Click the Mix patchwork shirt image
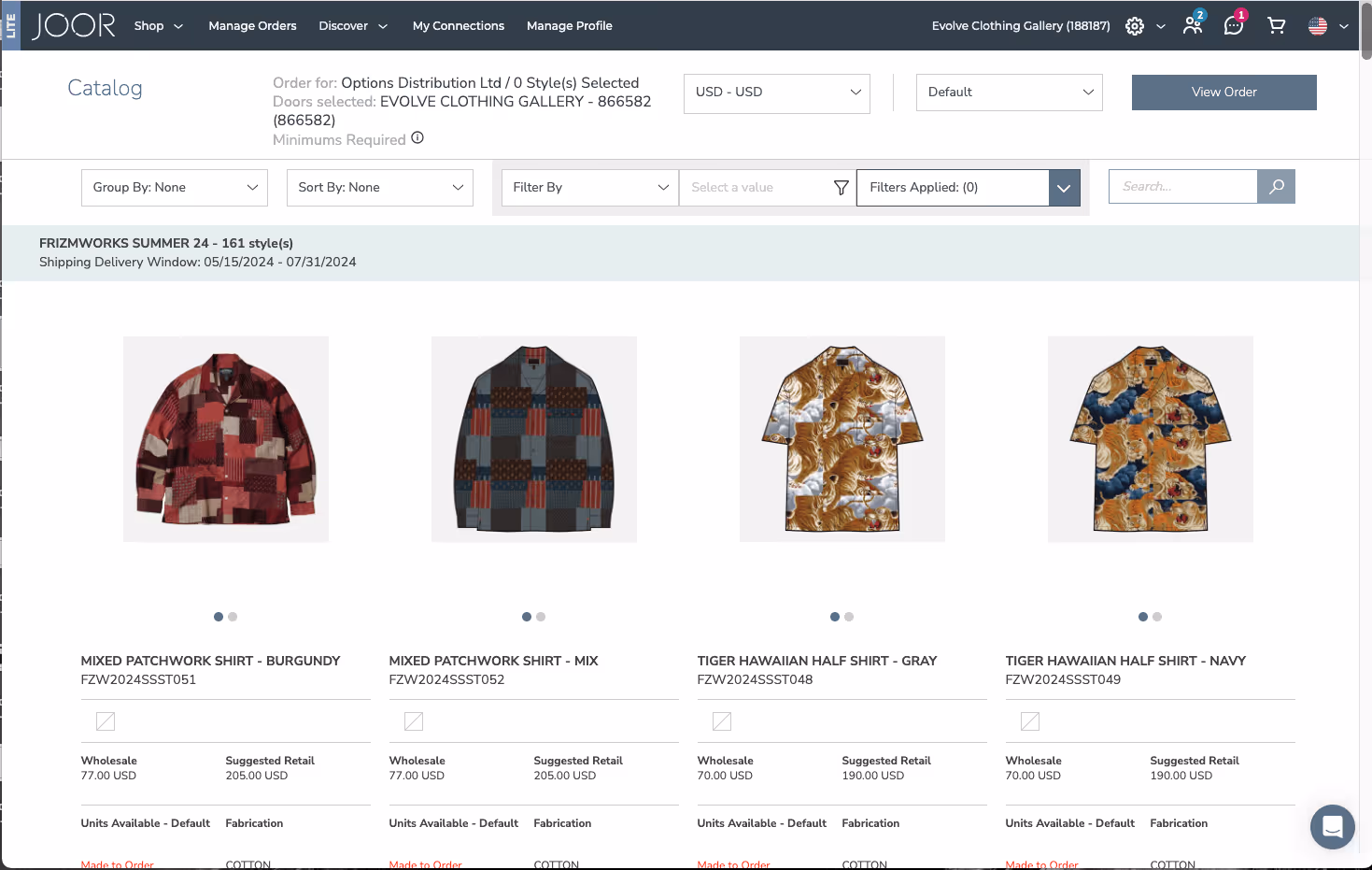 534,439
